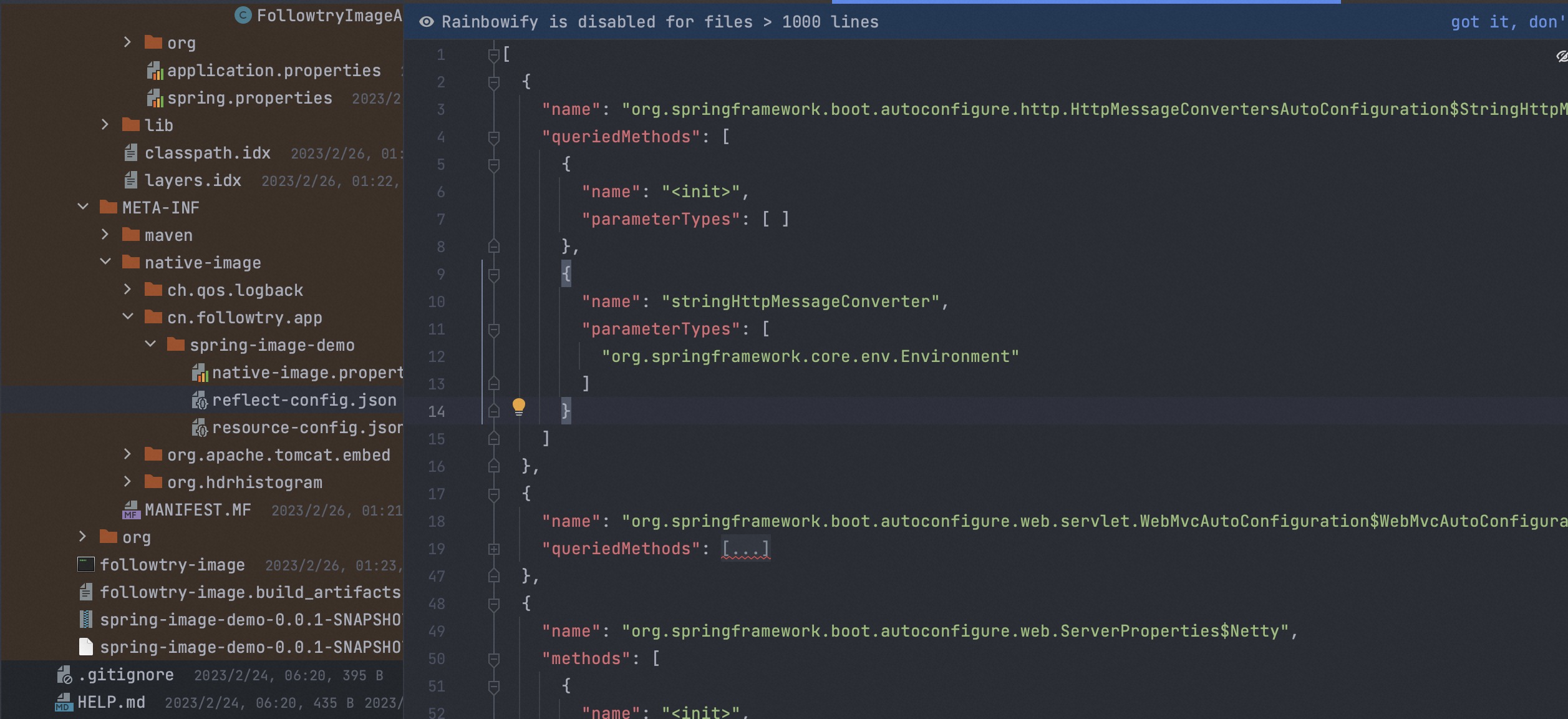Click the application.properties file icon
The height and width of the screenshot is (719, 1568).
pyautogui.click(x=155, y=71)
